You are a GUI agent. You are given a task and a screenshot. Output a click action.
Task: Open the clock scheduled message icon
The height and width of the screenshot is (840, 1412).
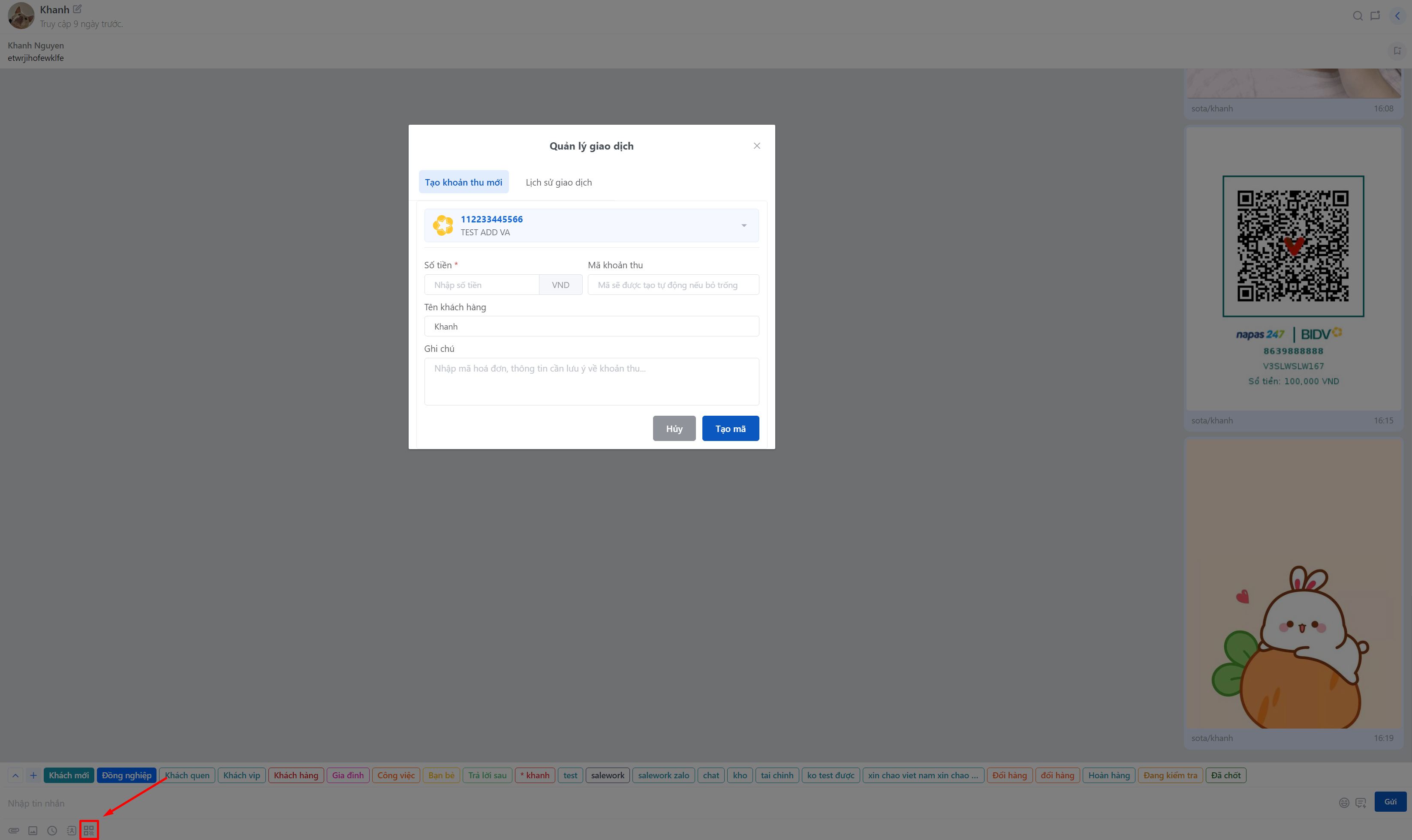pos(52,831)
